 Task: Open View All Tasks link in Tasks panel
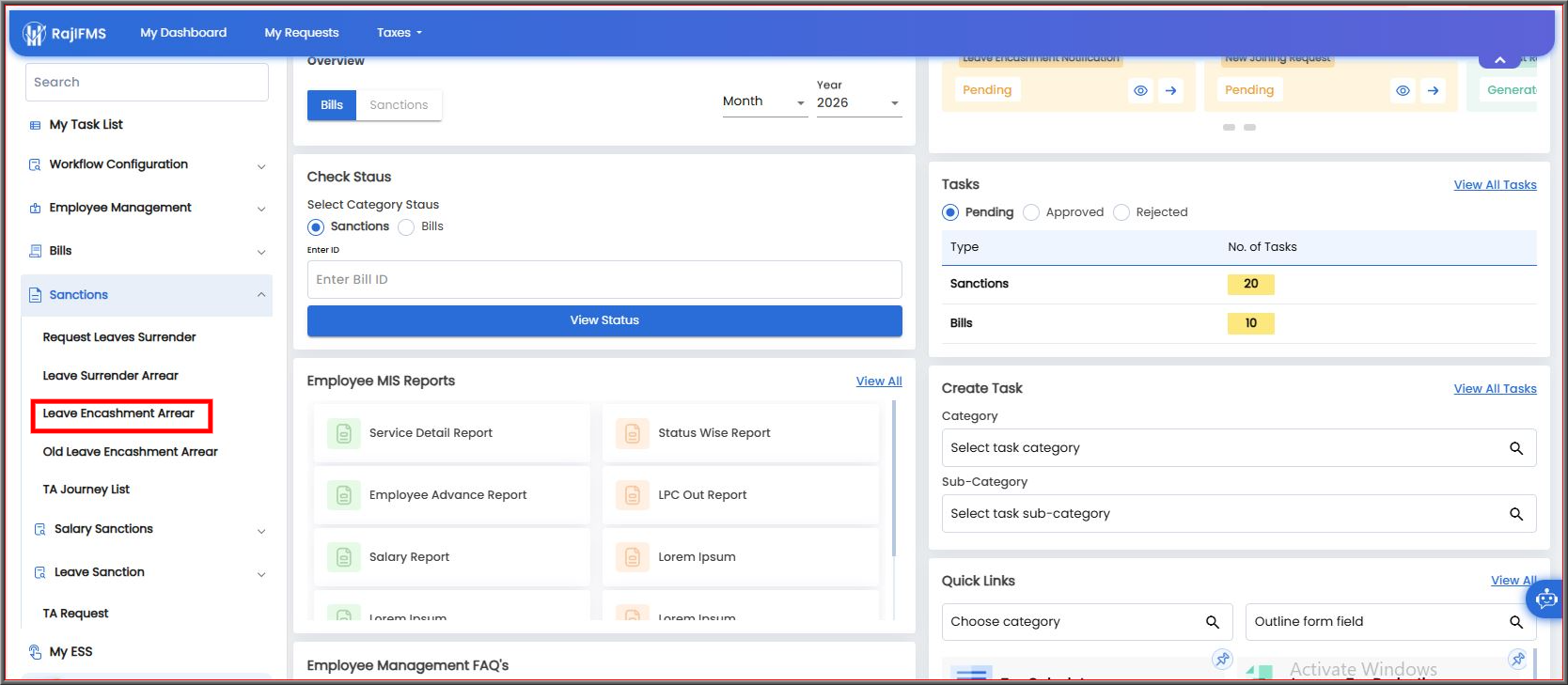[x=1495, y=185]
